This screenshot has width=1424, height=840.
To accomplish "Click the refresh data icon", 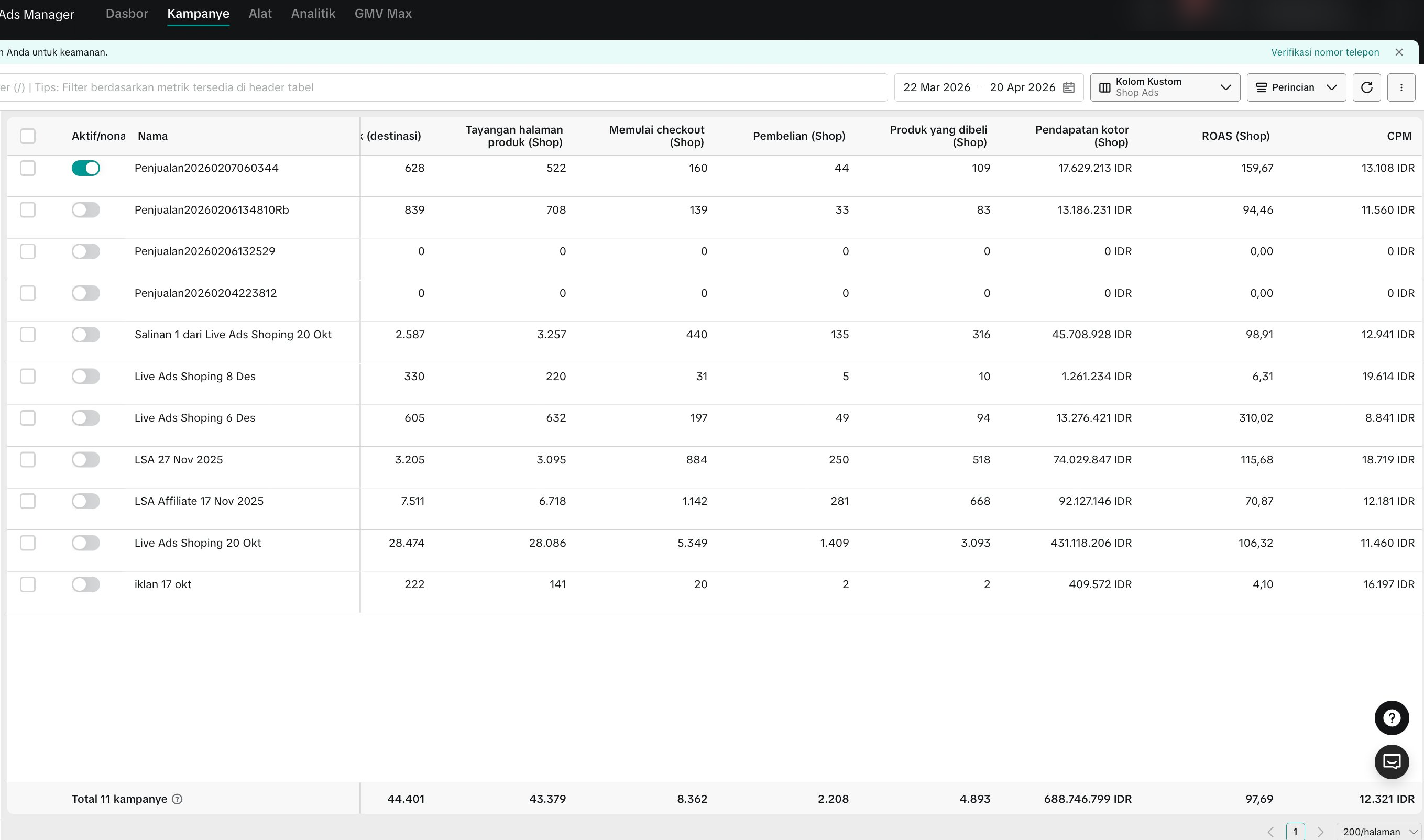I will click(1366, 87).
